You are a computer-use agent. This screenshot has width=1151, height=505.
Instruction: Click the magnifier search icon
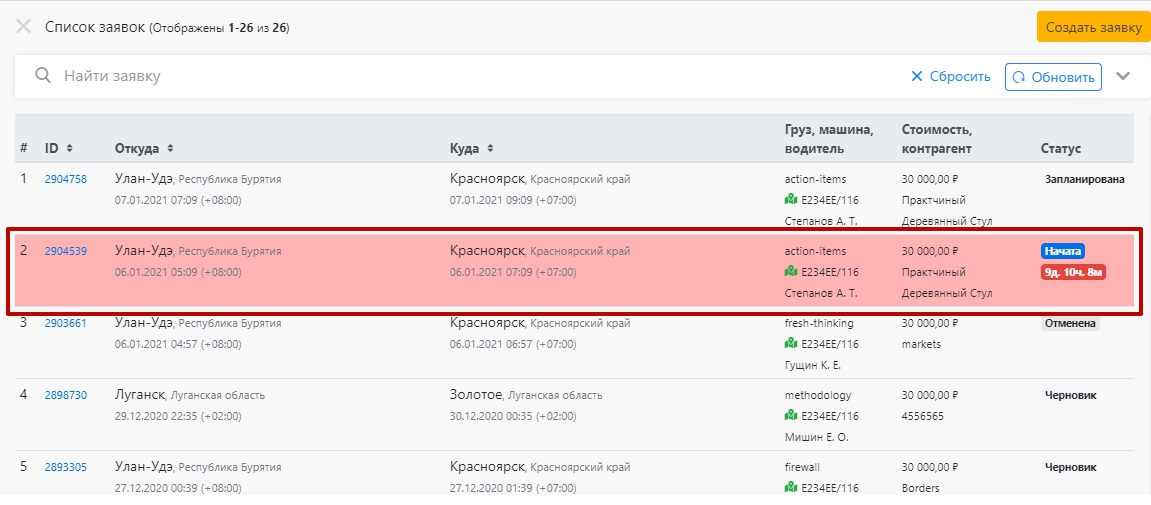[43, 76]
